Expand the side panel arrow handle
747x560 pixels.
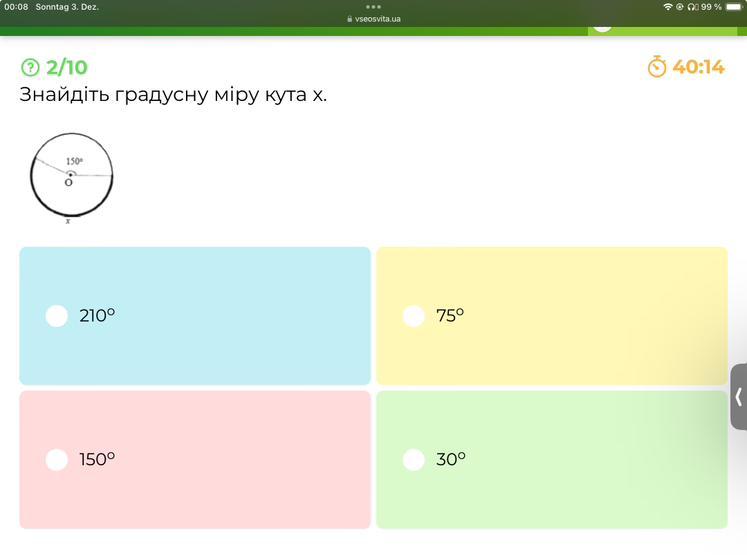click(739, 397)
